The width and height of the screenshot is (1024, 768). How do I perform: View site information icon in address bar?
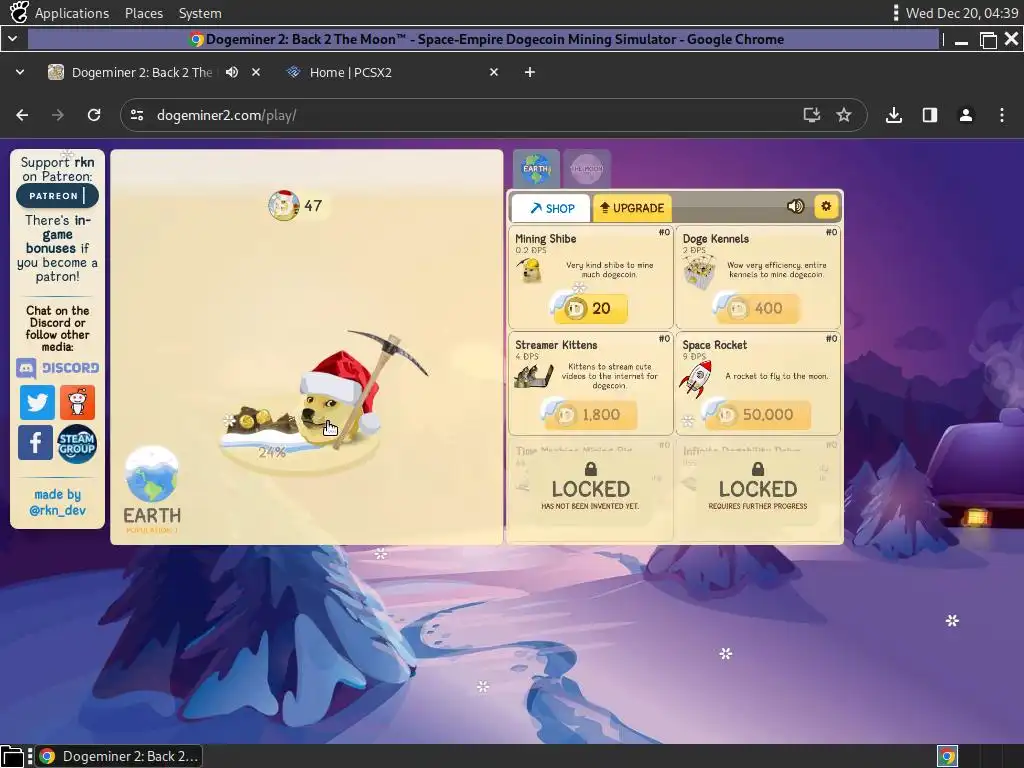tap(137, 116)
